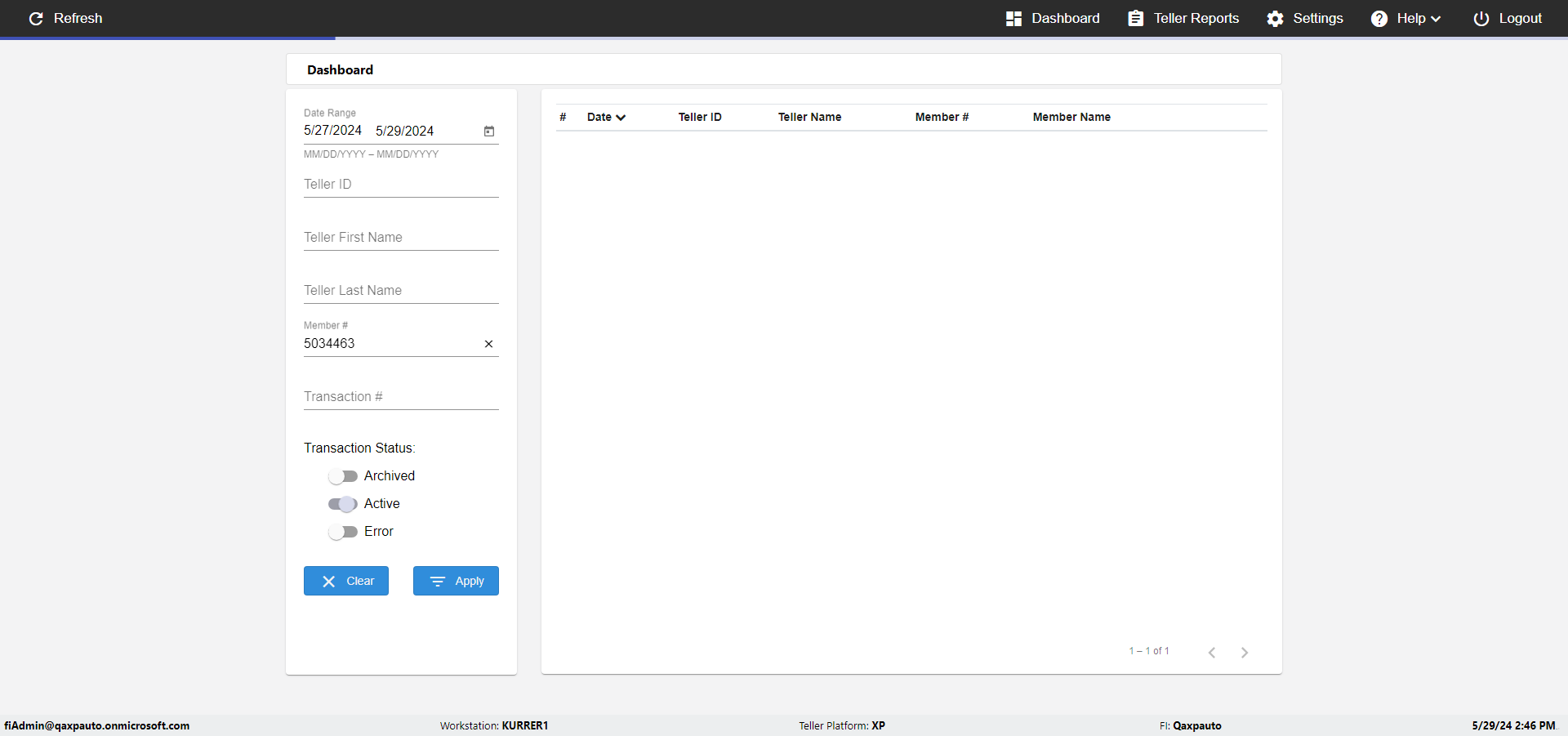The image size is (1568, 736).
Task: Click the Teller First Name field
Action: tap(401, 238)
